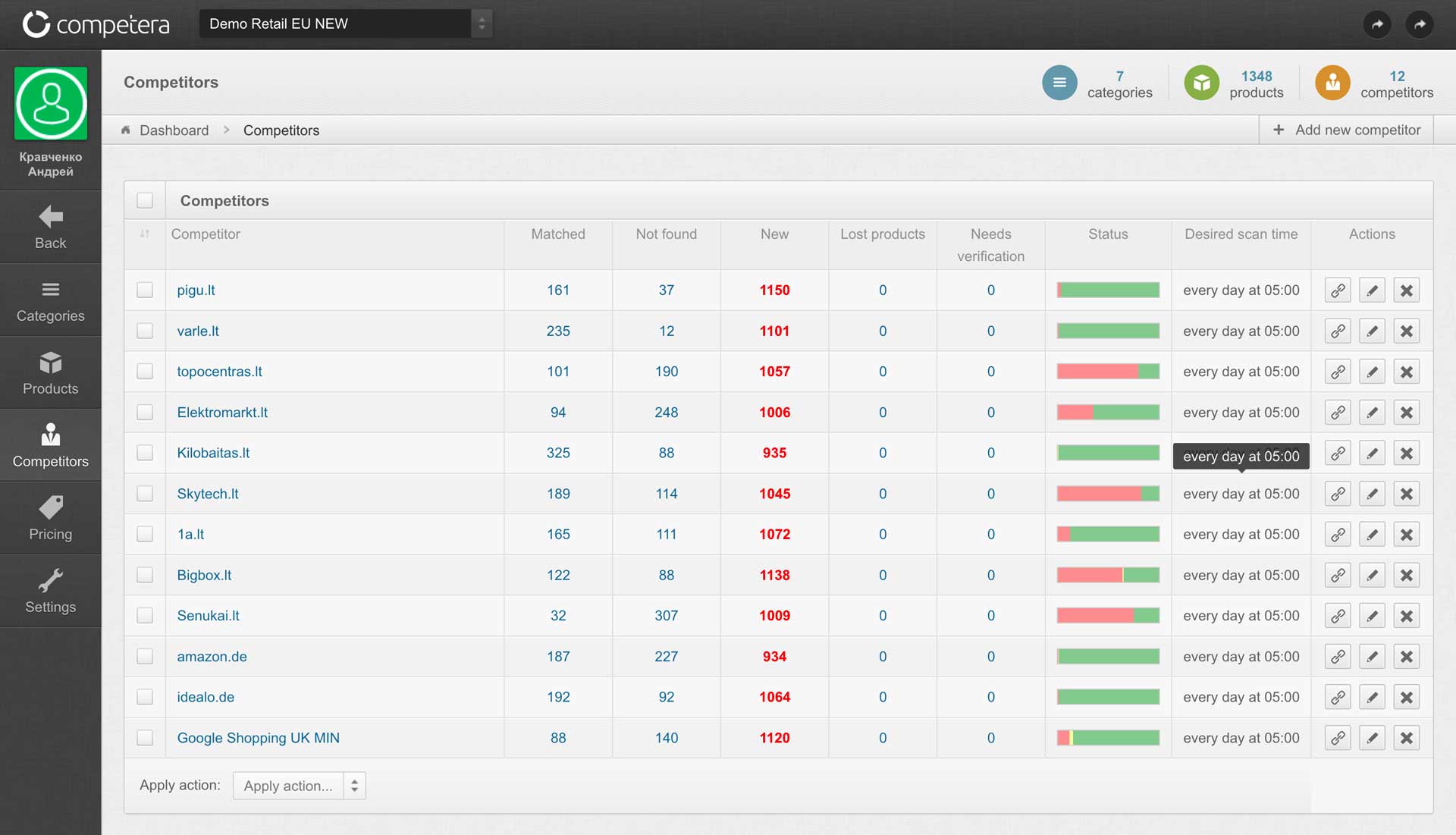The width and height of the screenshot is (1456, 835).
Task: Click the blue categories list icon
Action: [1059, 83]
